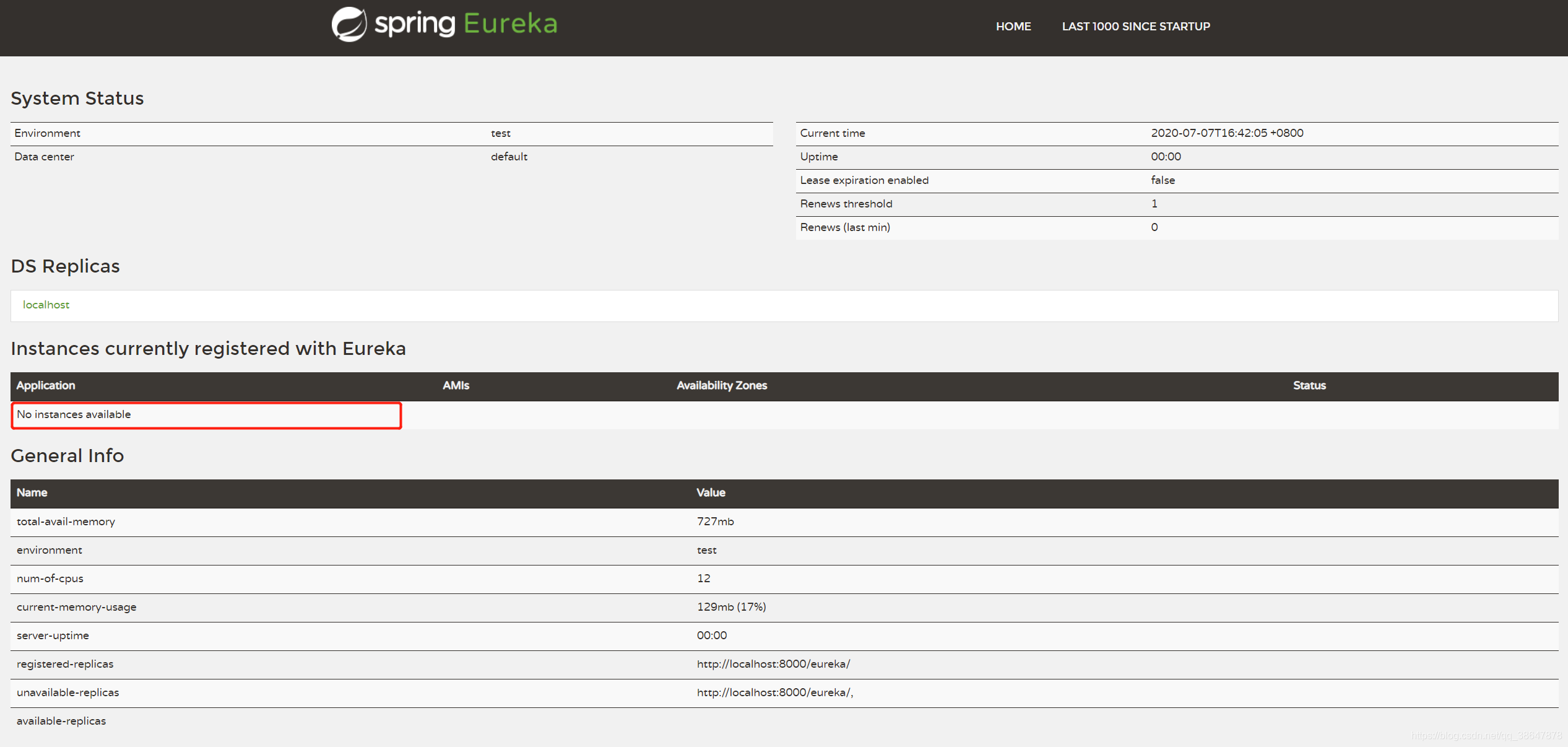
Task: Click the Application column header
Action: 46,385
